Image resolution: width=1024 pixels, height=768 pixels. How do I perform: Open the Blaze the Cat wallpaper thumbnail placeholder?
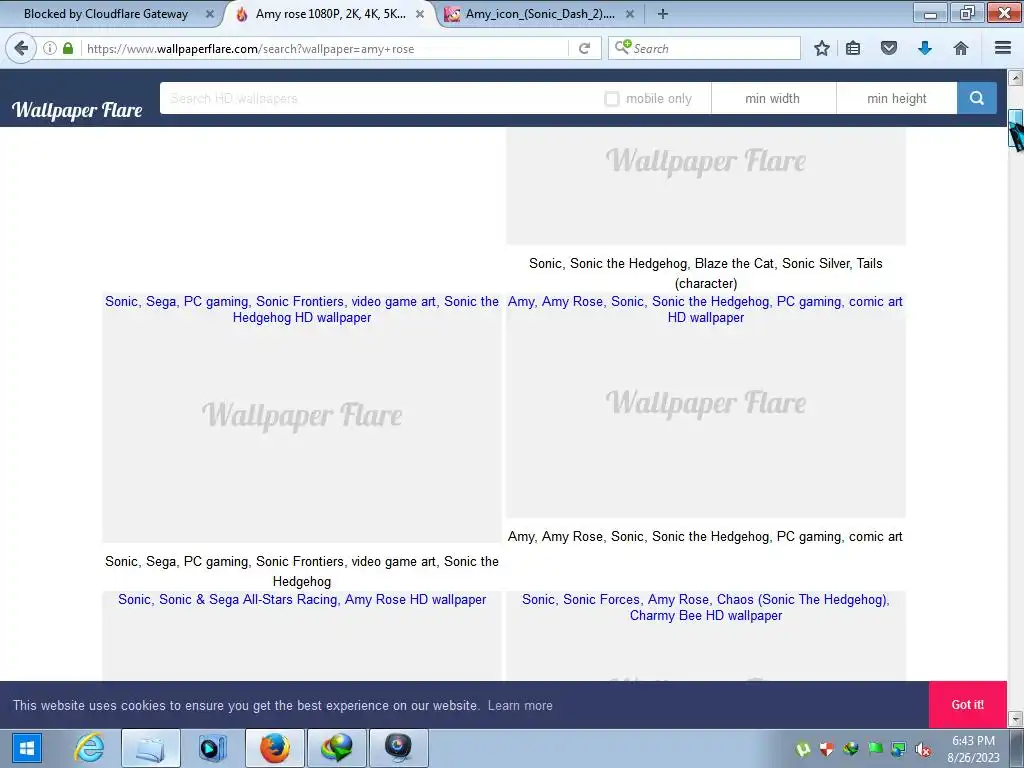coord(705,186)
